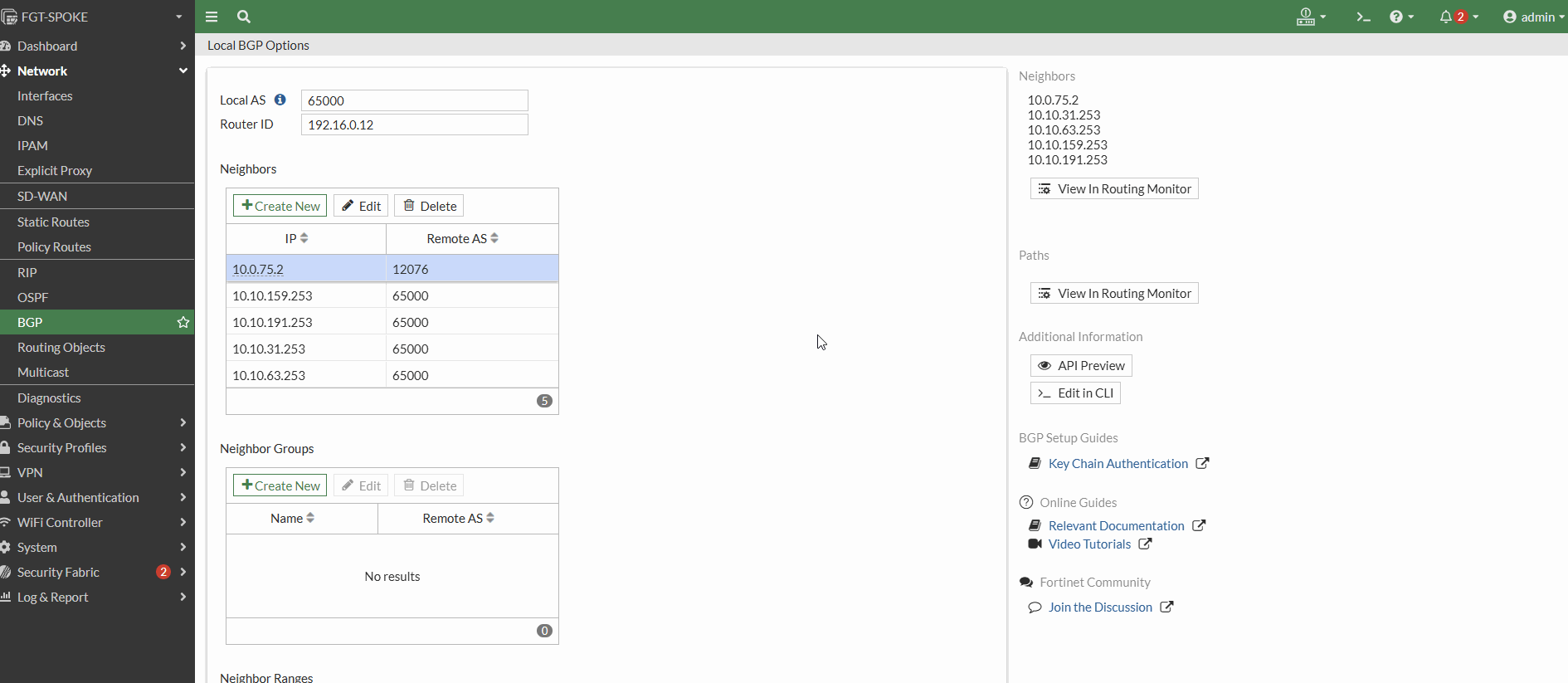1568x683 pixels.
Task: Select neighbor row 10.10.63.253
Action: (392, 375)
